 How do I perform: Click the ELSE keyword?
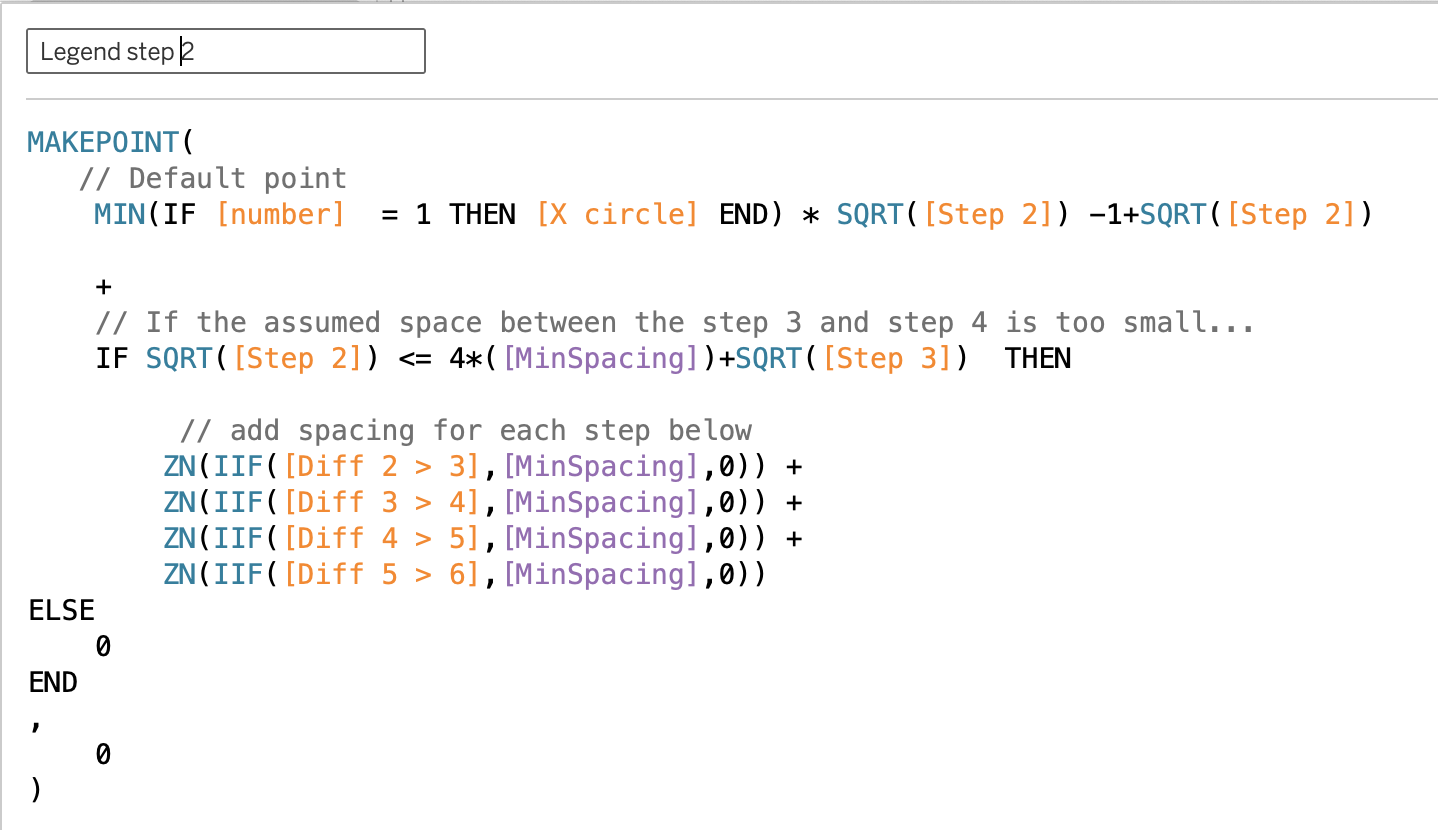pos(62,610)
